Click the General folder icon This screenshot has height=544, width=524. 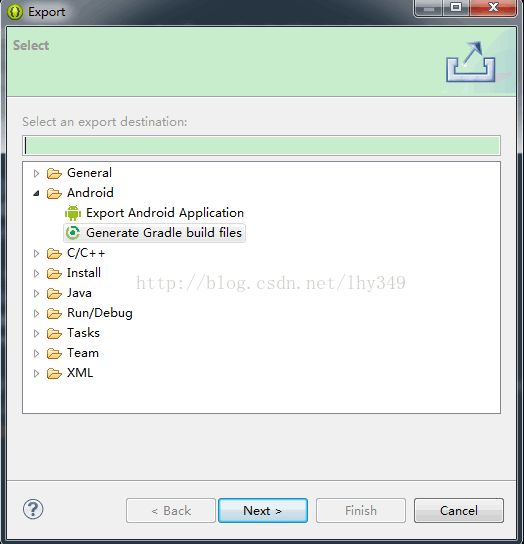(54, 173)
